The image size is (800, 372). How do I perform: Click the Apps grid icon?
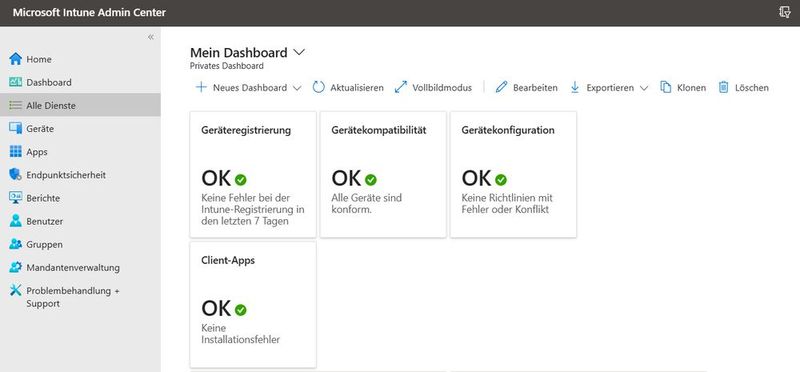click(16, 152)
